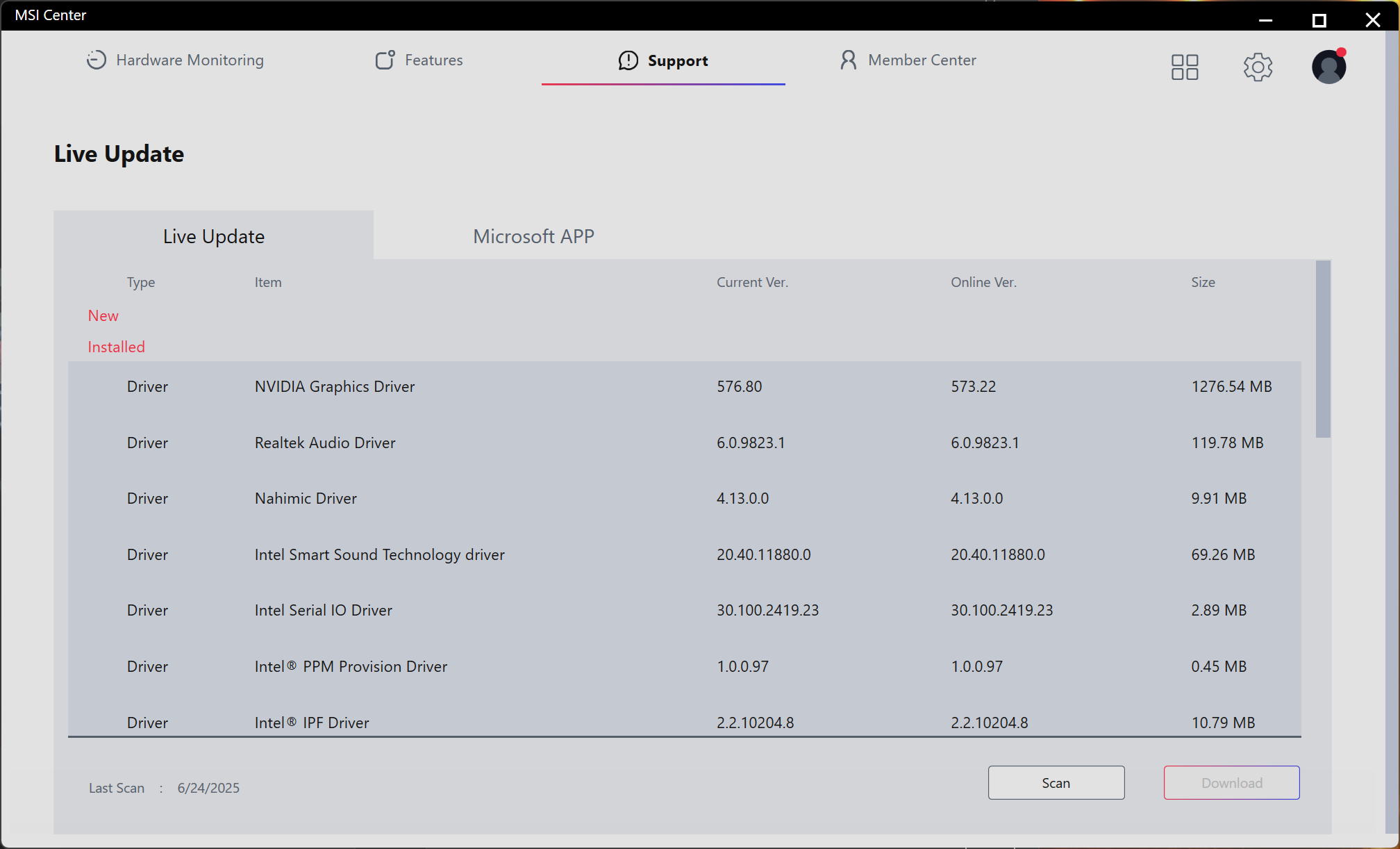Click the Features tab icon

click(x=385, y=60)
